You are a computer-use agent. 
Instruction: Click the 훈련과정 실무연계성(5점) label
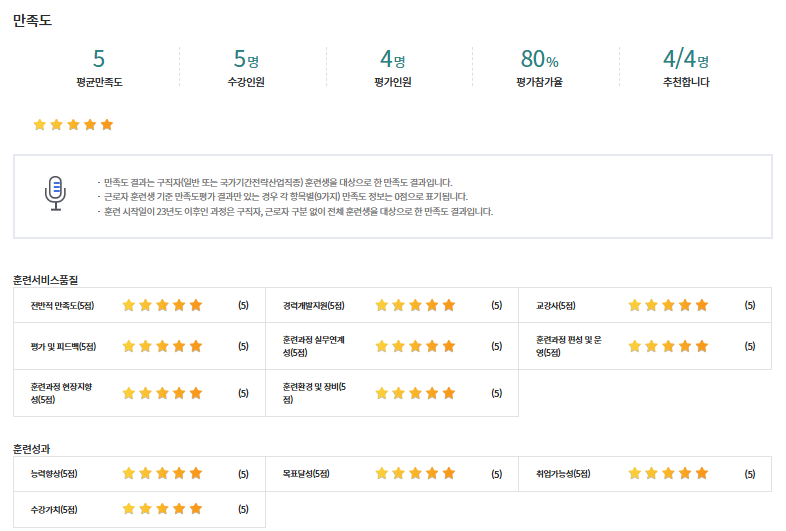[314, 346]
